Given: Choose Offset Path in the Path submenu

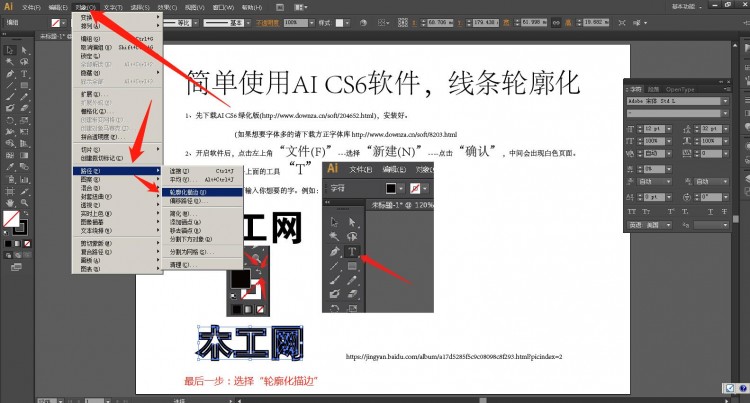Looking at the screenshot, I should click(202, 201).
